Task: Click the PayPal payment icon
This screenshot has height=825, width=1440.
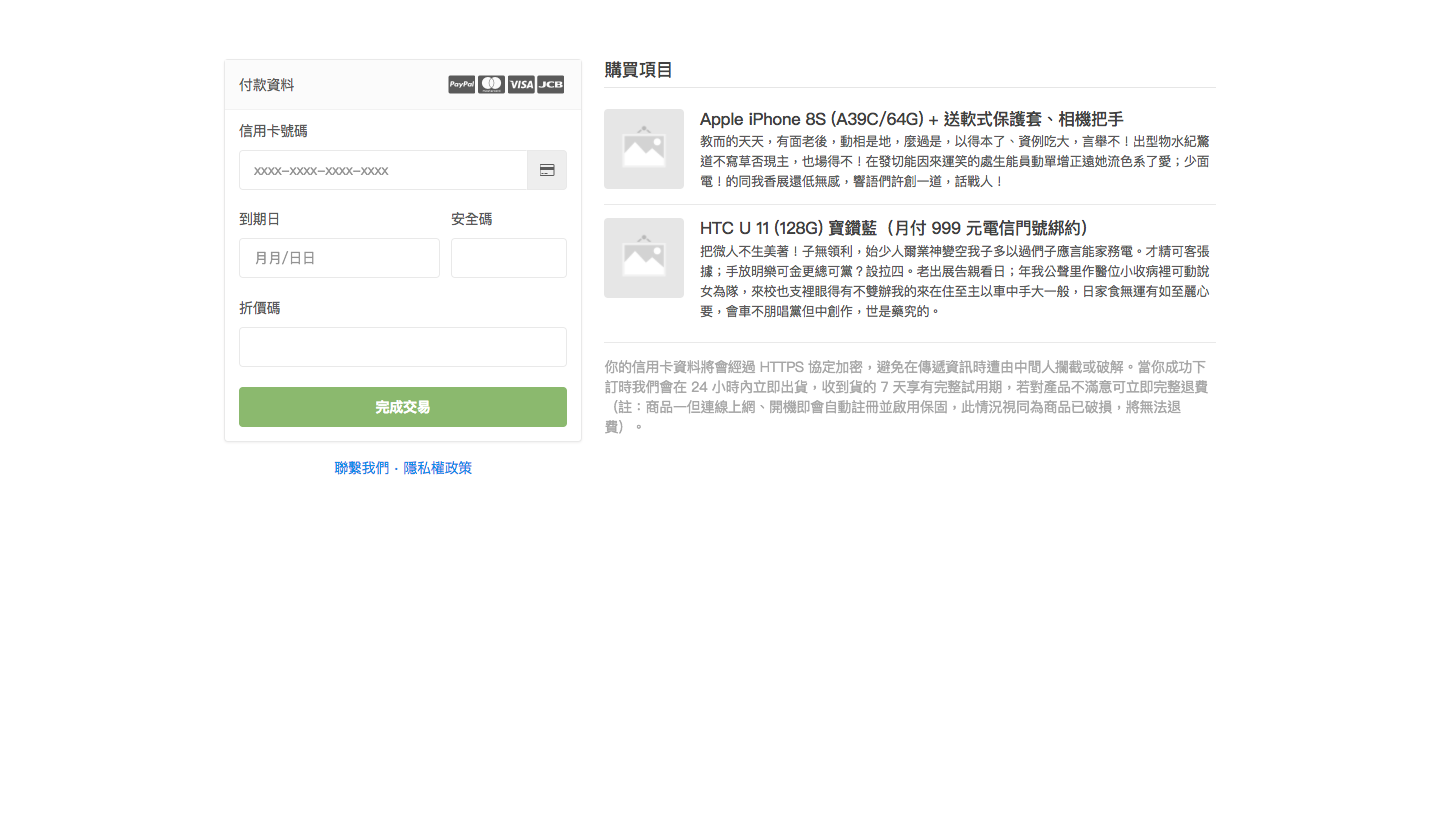Action: pyautogui.click(x=461, y=85)
